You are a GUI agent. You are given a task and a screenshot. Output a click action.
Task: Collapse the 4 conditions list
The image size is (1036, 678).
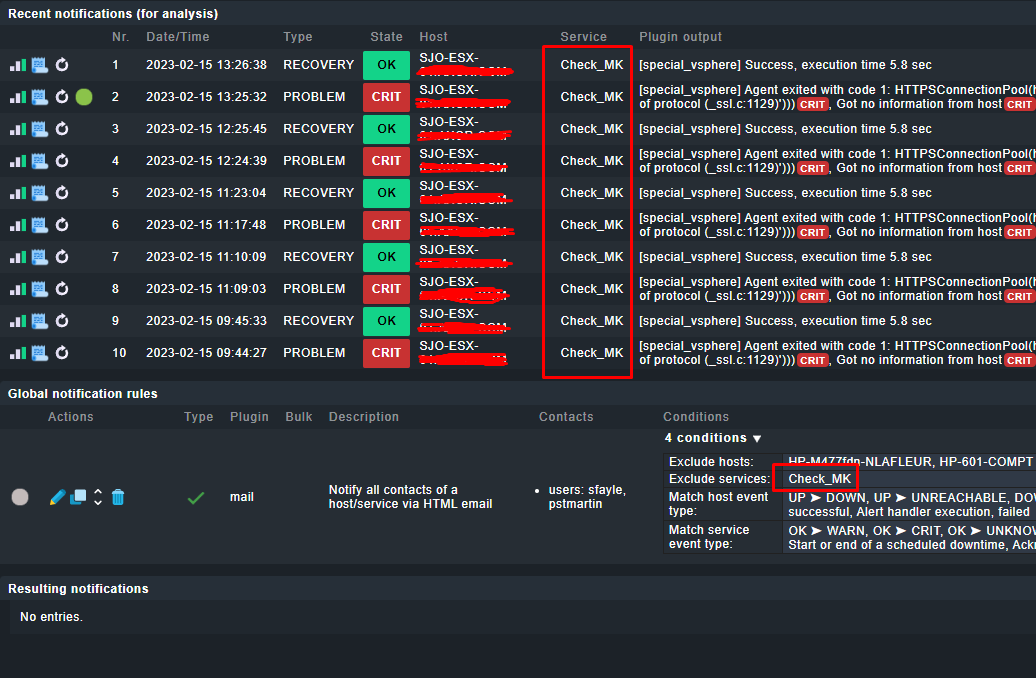tap(712, 438)
